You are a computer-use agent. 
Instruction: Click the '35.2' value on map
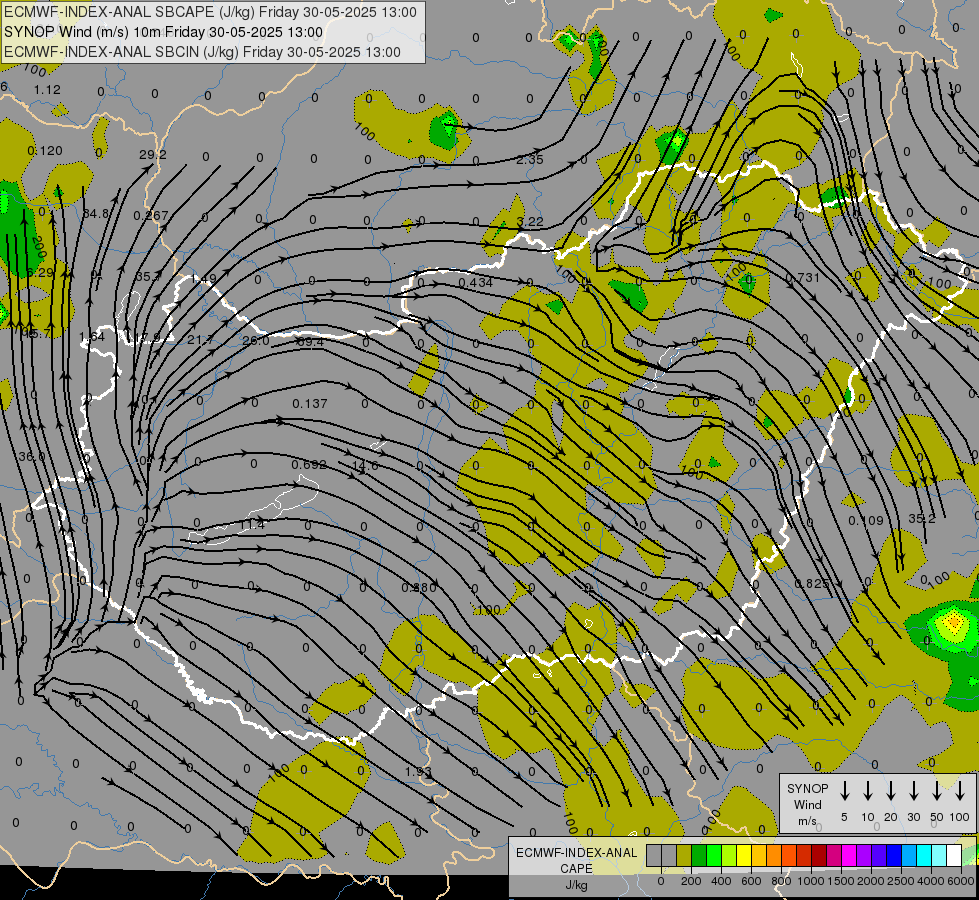coord(922,518)
